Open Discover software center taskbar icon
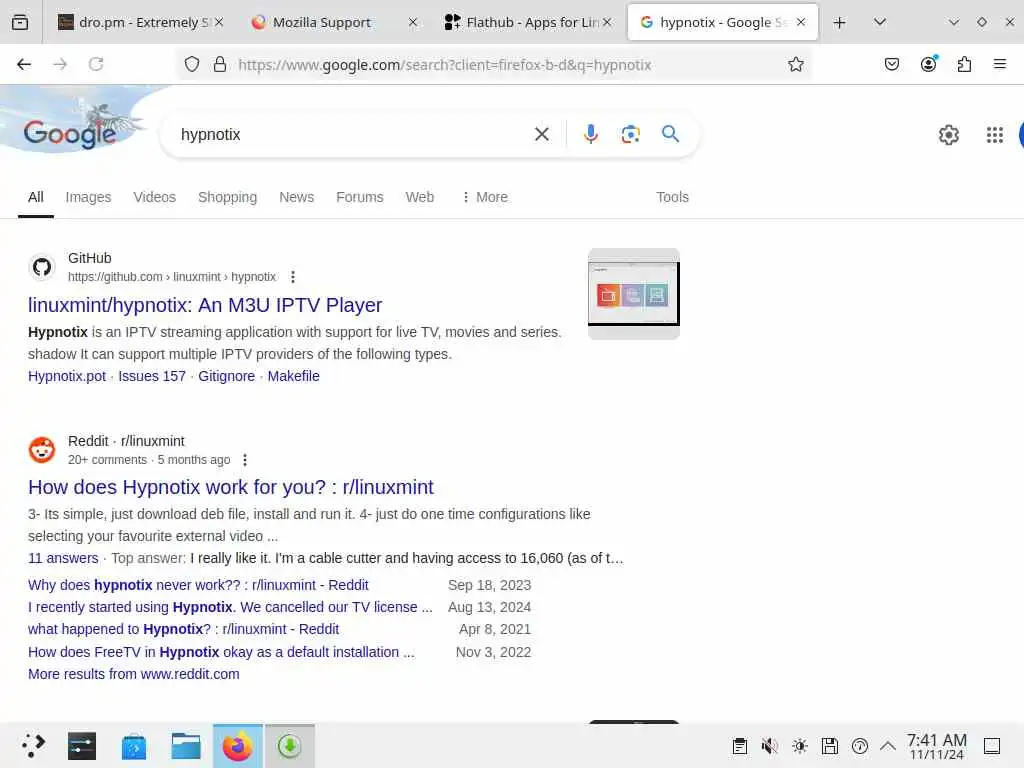Screen dimensions: 1024x768 click(134, 746)
